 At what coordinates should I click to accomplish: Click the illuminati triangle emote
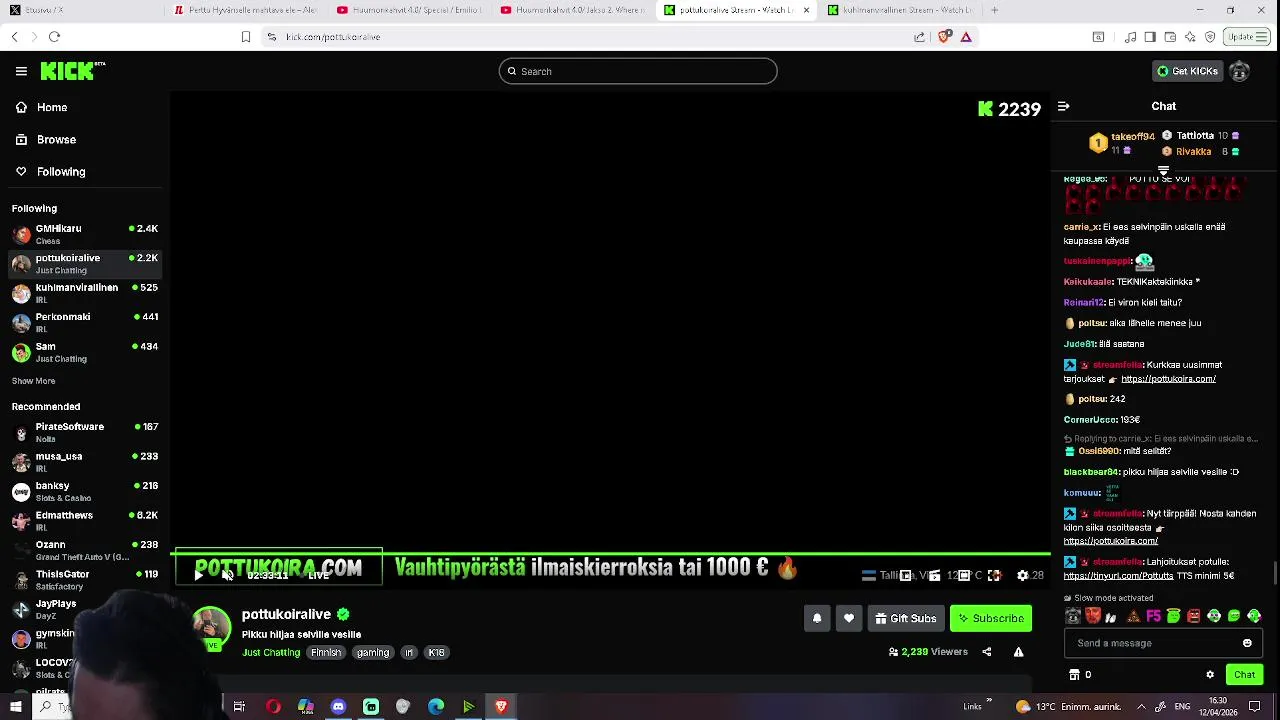1133,616
